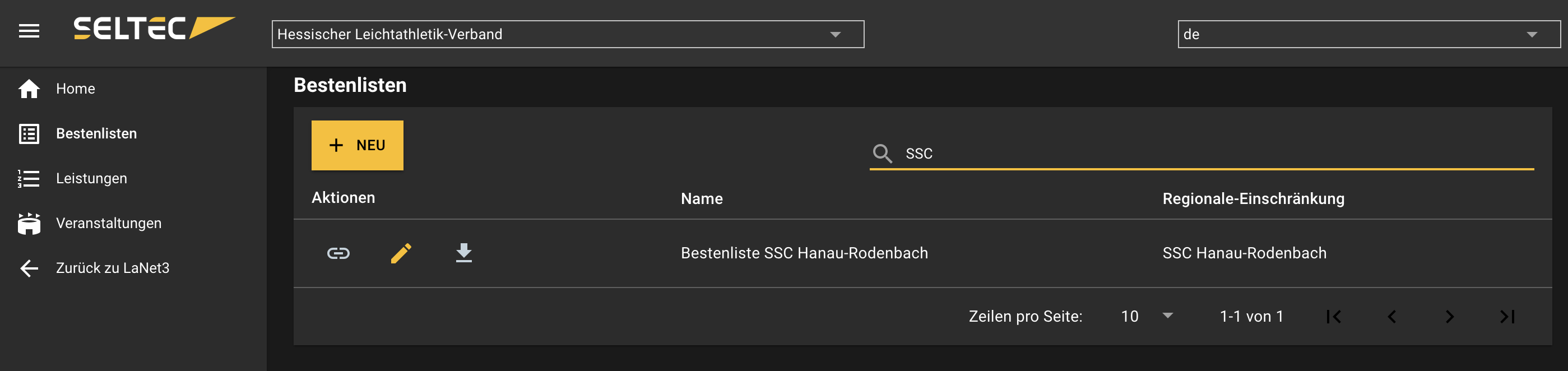Click the Bestenlisten page heading

(x=350, y=85)
